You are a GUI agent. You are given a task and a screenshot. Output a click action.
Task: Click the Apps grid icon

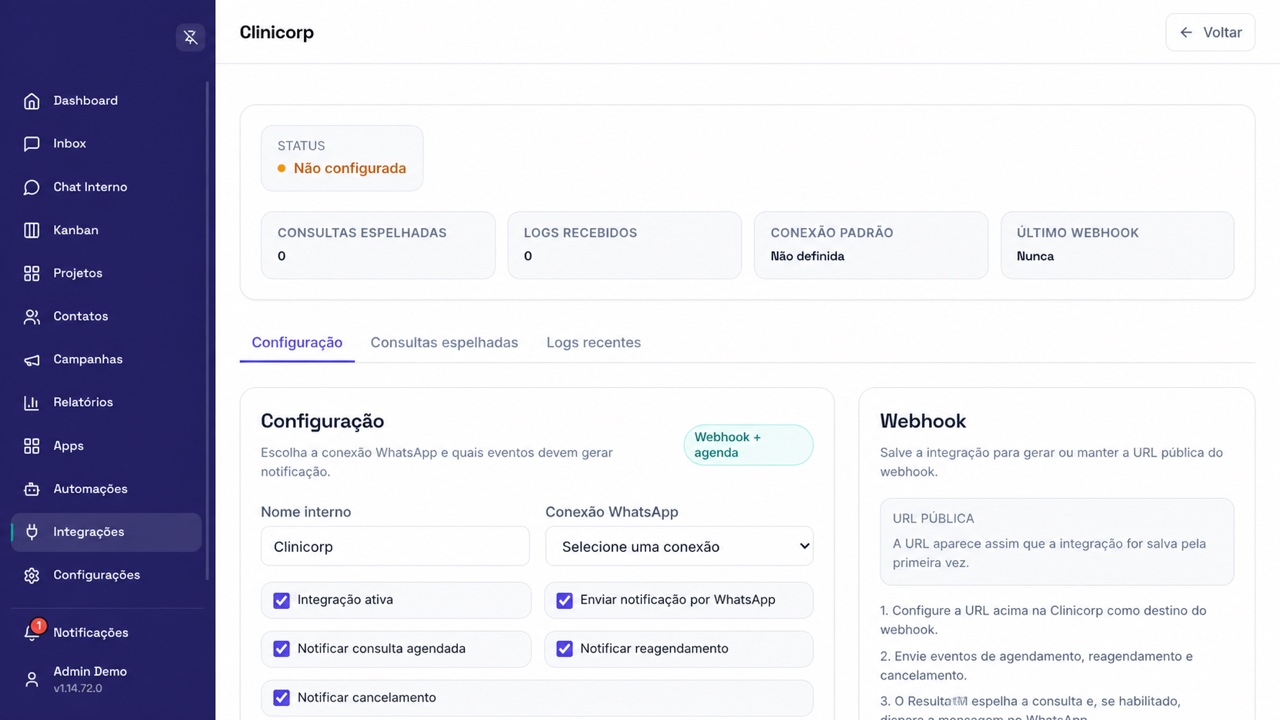[x=32, y=446]
